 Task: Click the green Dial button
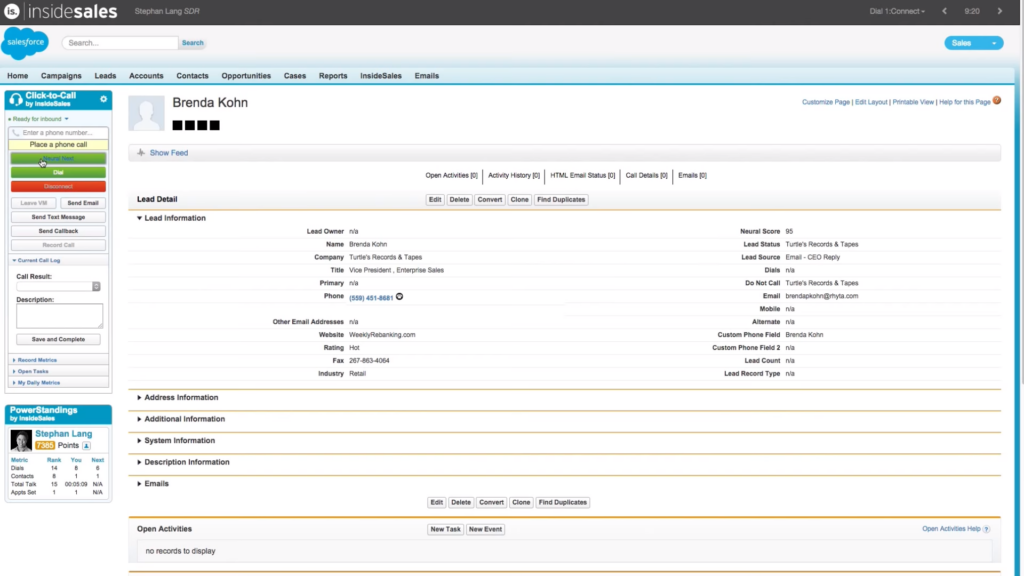pos(58,172)
